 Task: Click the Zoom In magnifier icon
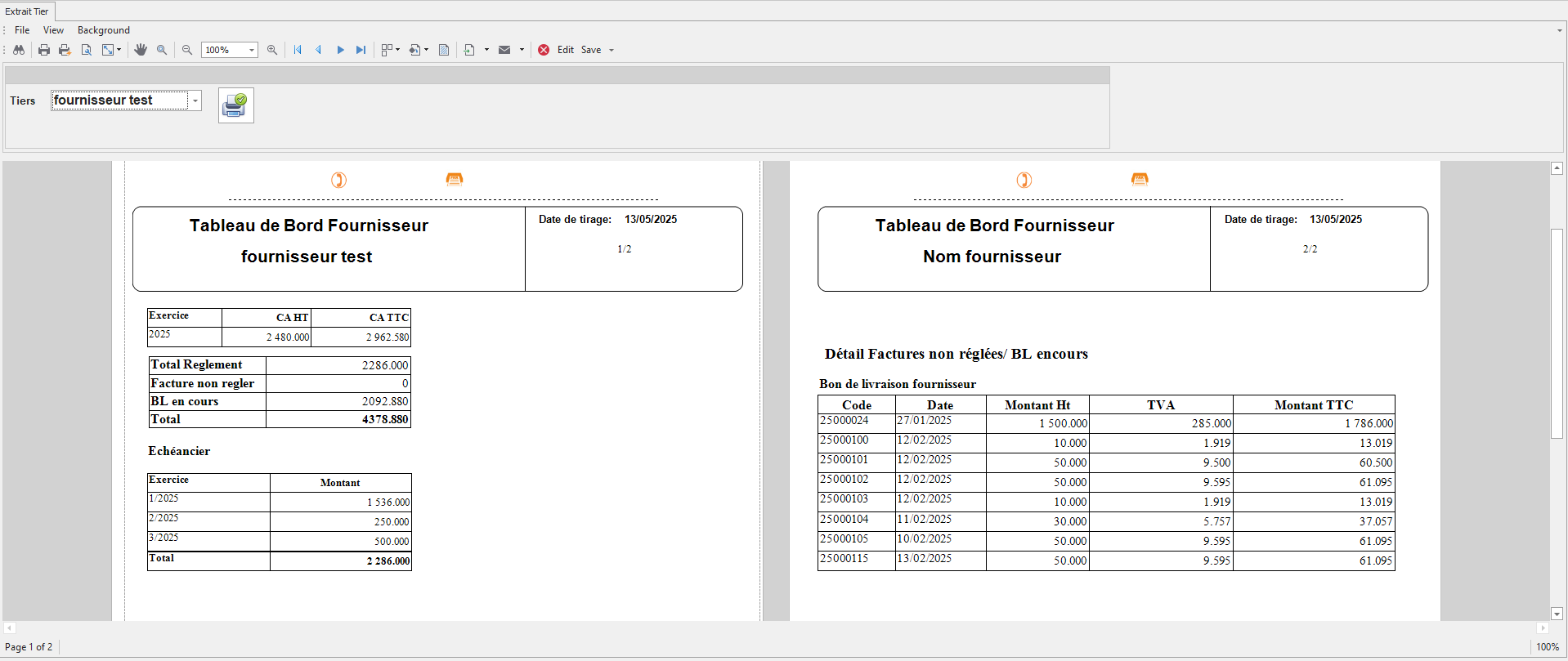pyautogui.click(x=272, y=50)
